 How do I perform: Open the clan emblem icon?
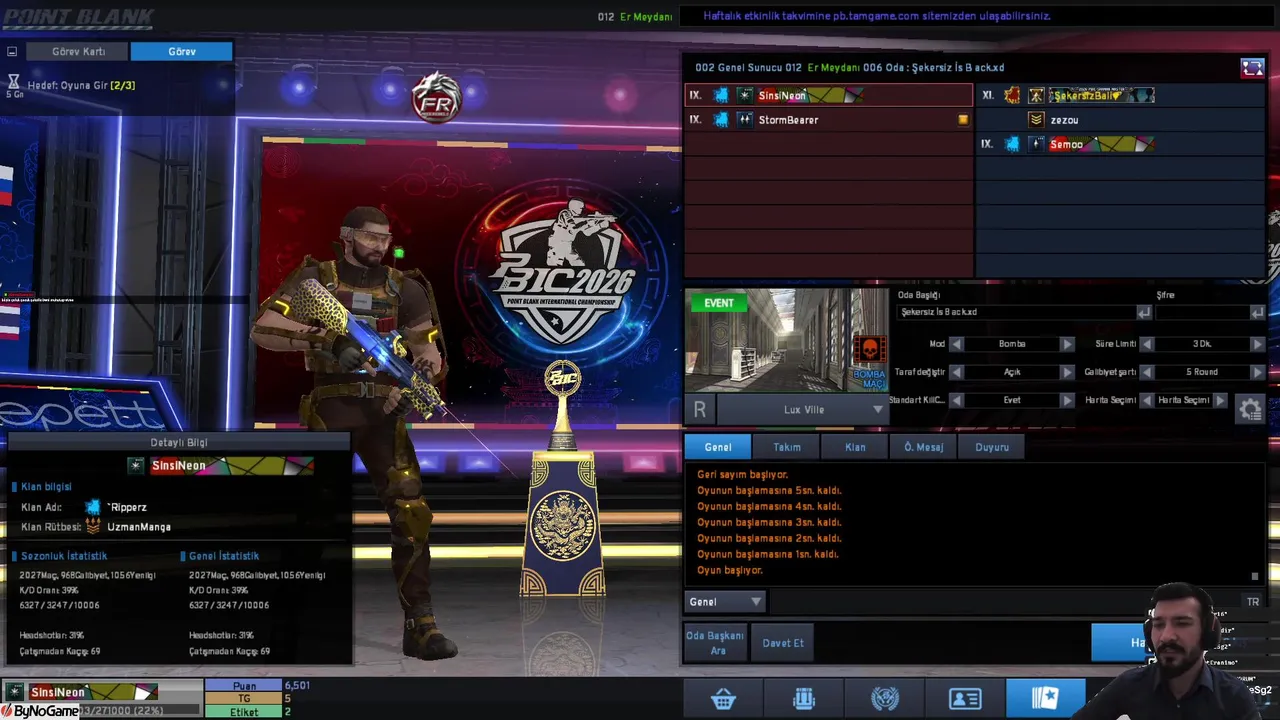click(885, 699)
